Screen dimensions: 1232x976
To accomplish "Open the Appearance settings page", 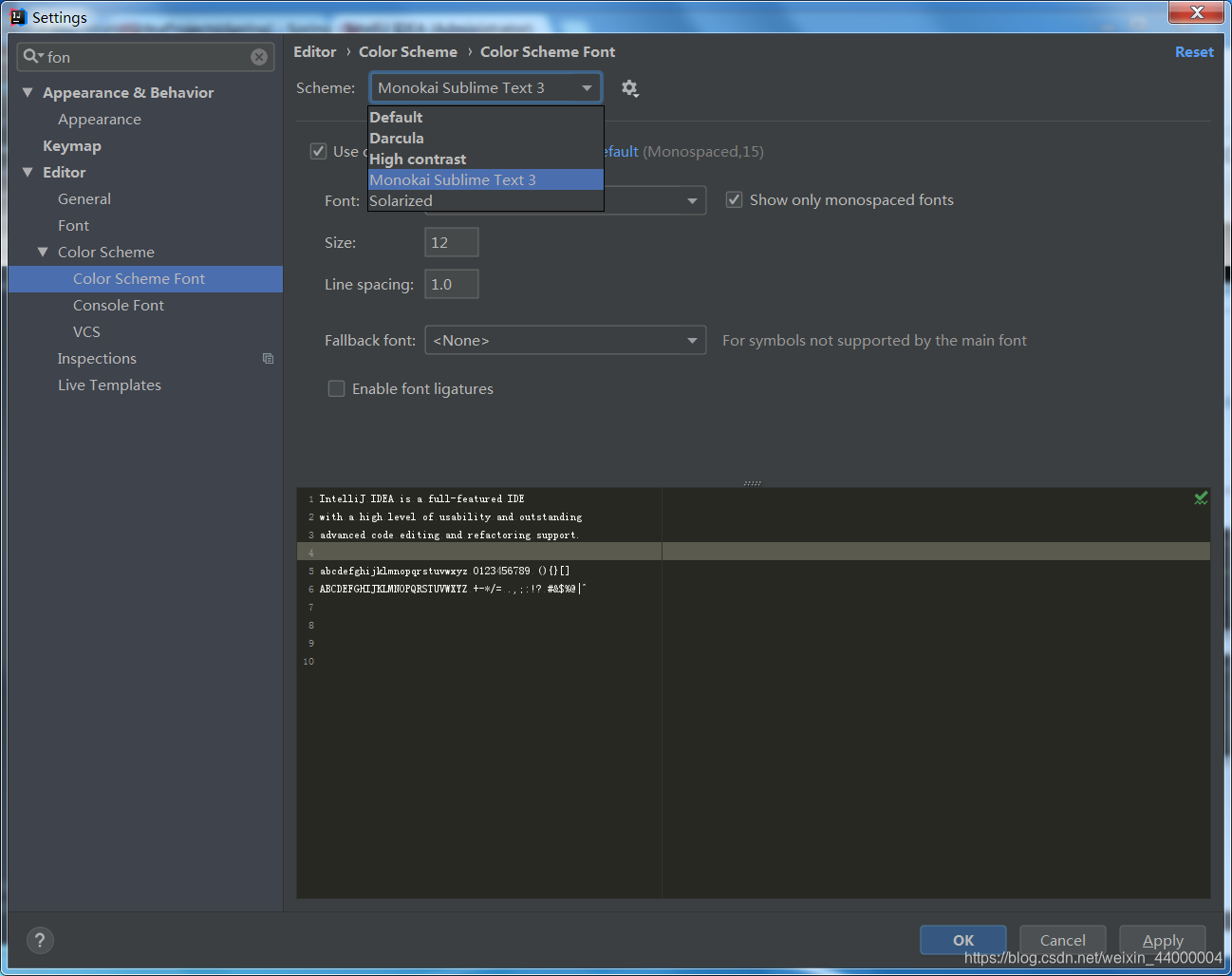I will click(x=100, y=119).
